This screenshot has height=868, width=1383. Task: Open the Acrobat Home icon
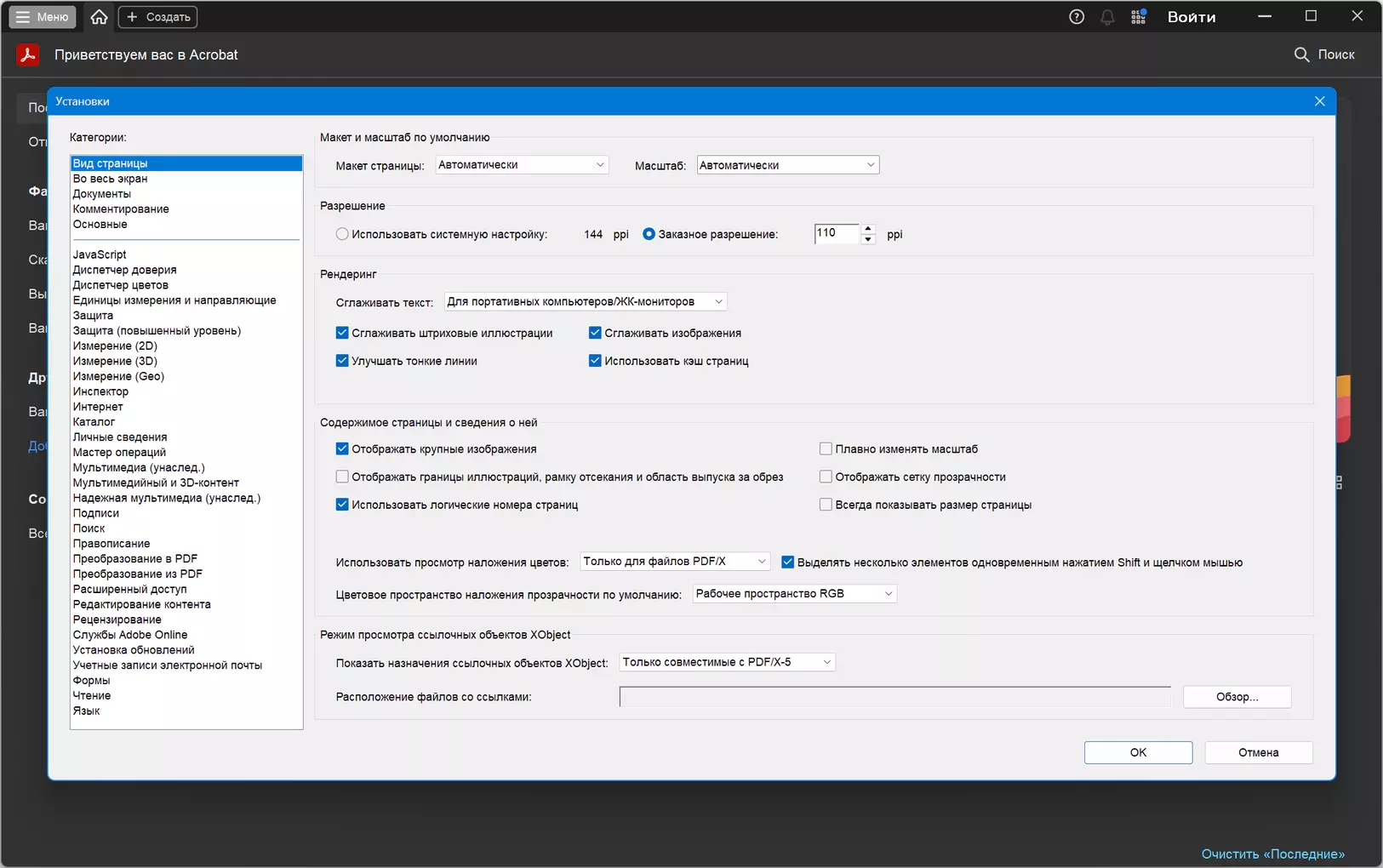tap(100, 17)
